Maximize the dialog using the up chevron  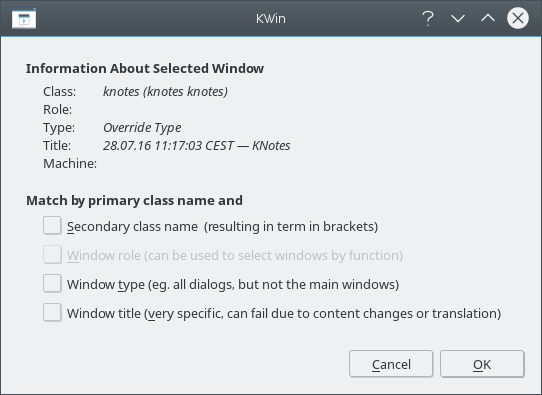click(x=488, y=18)
